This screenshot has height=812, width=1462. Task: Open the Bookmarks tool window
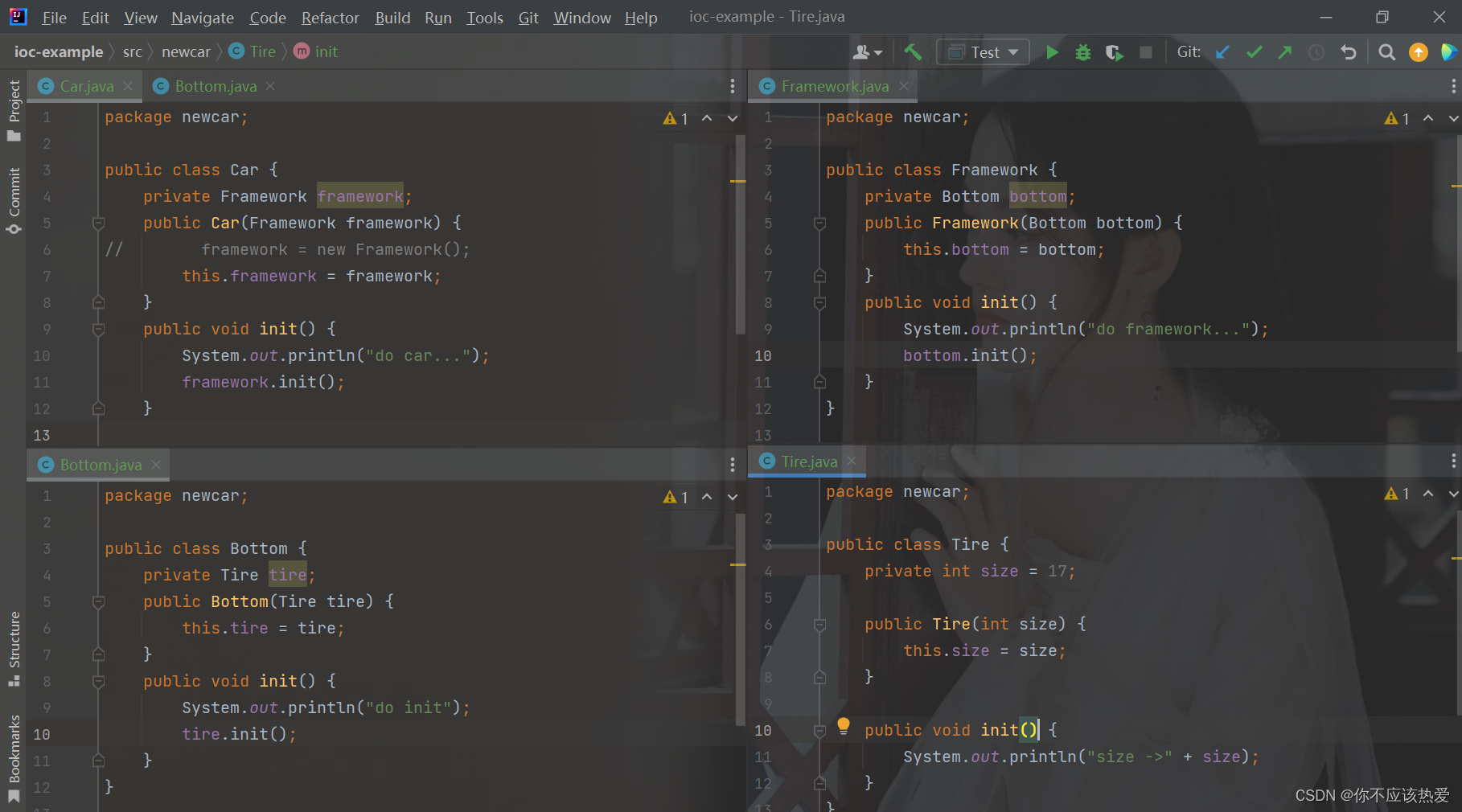pyautogui.click(x=14, y=758)
